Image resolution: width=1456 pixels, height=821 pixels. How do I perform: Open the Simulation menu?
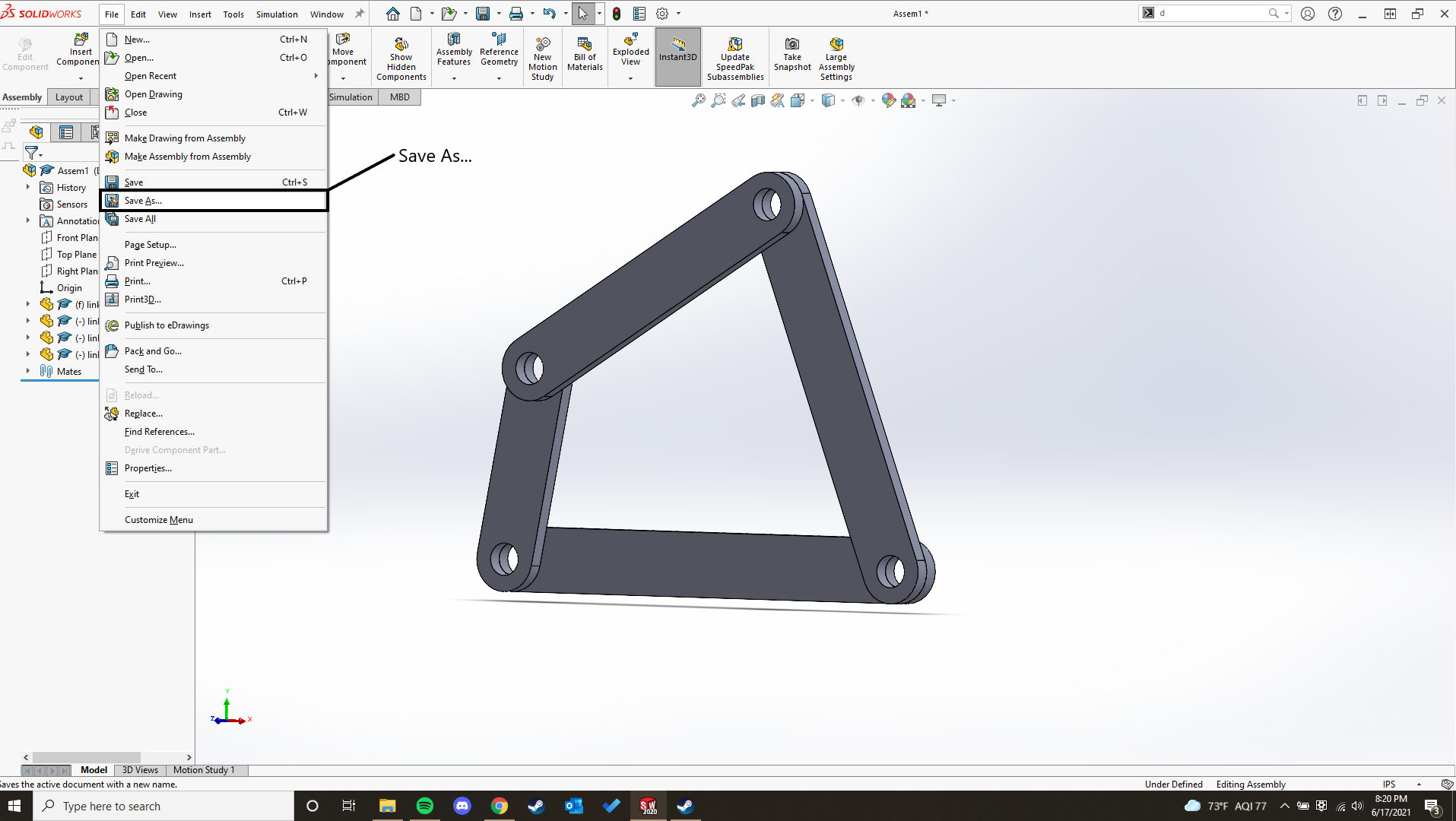tap(277, 14)
